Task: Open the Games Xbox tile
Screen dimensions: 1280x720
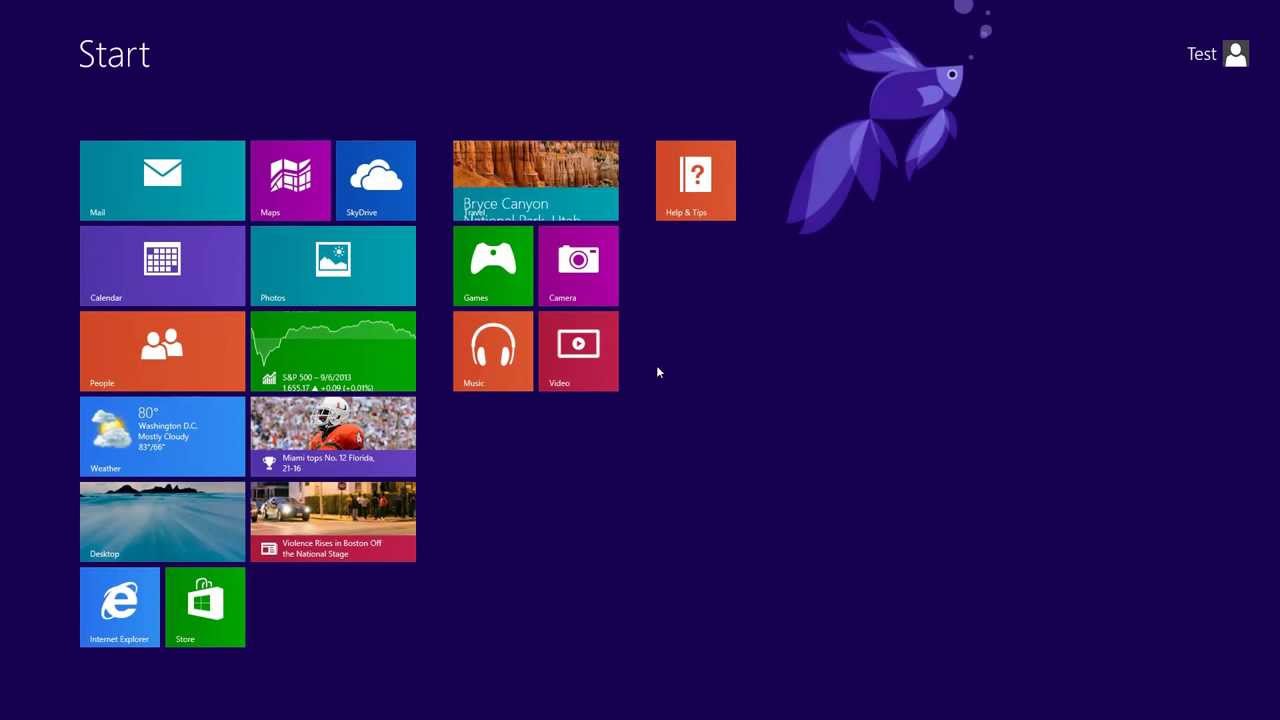Action: point(493,266)
